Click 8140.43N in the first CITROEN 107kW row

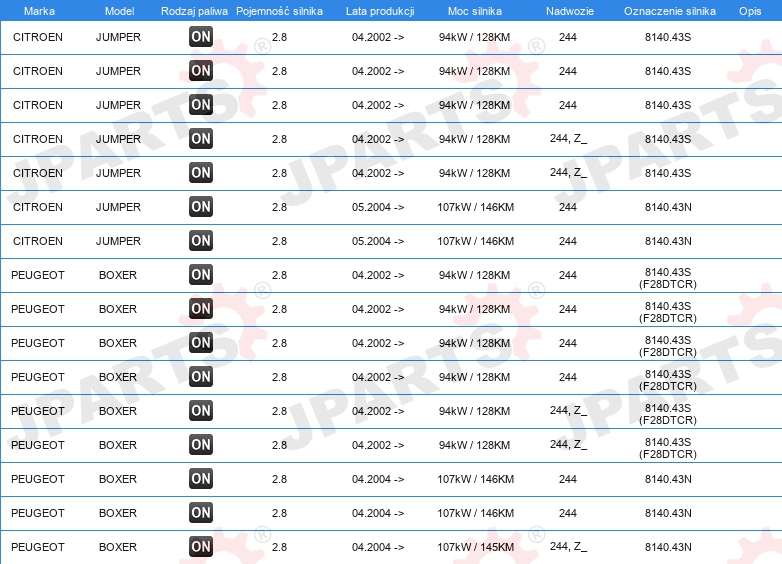pyautogui.click(x=668, y=207)
